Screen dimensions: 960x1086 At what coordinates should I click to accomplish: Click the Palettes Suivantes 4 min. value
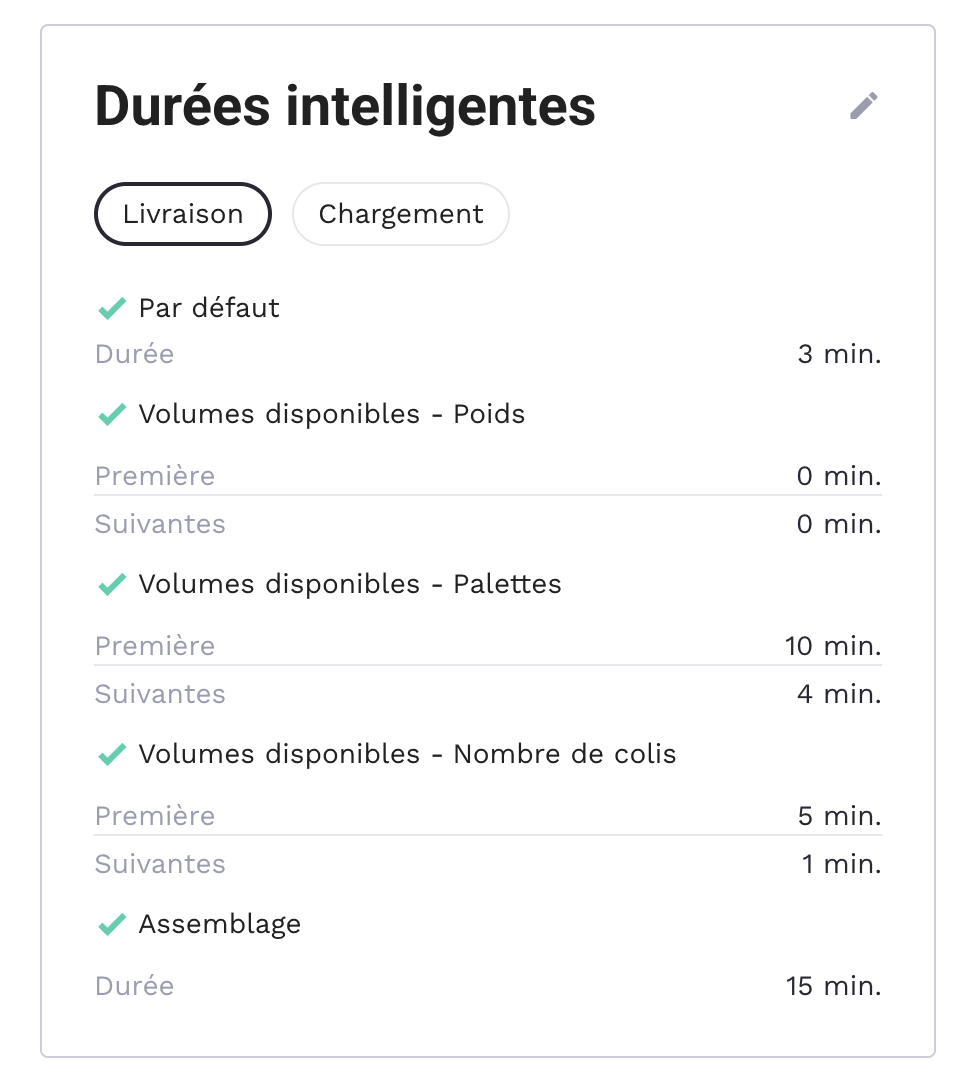click(839, 694)
